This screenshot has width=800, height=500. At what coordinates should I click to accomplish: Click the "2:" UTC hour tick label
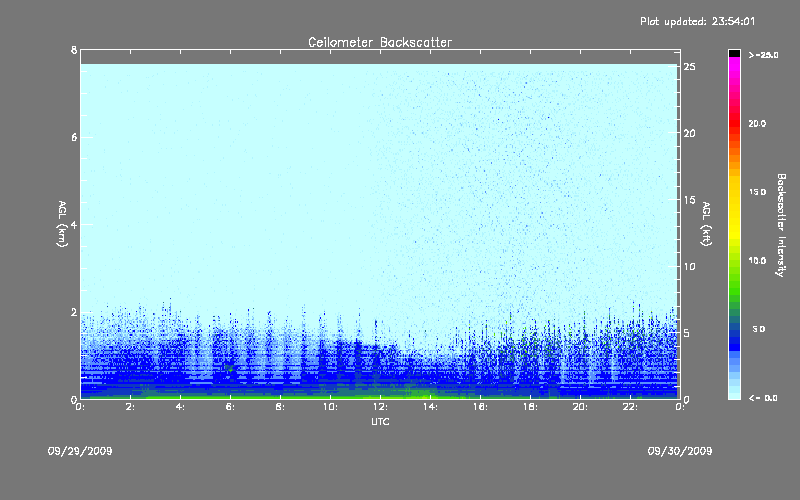[x=131, y=407]
